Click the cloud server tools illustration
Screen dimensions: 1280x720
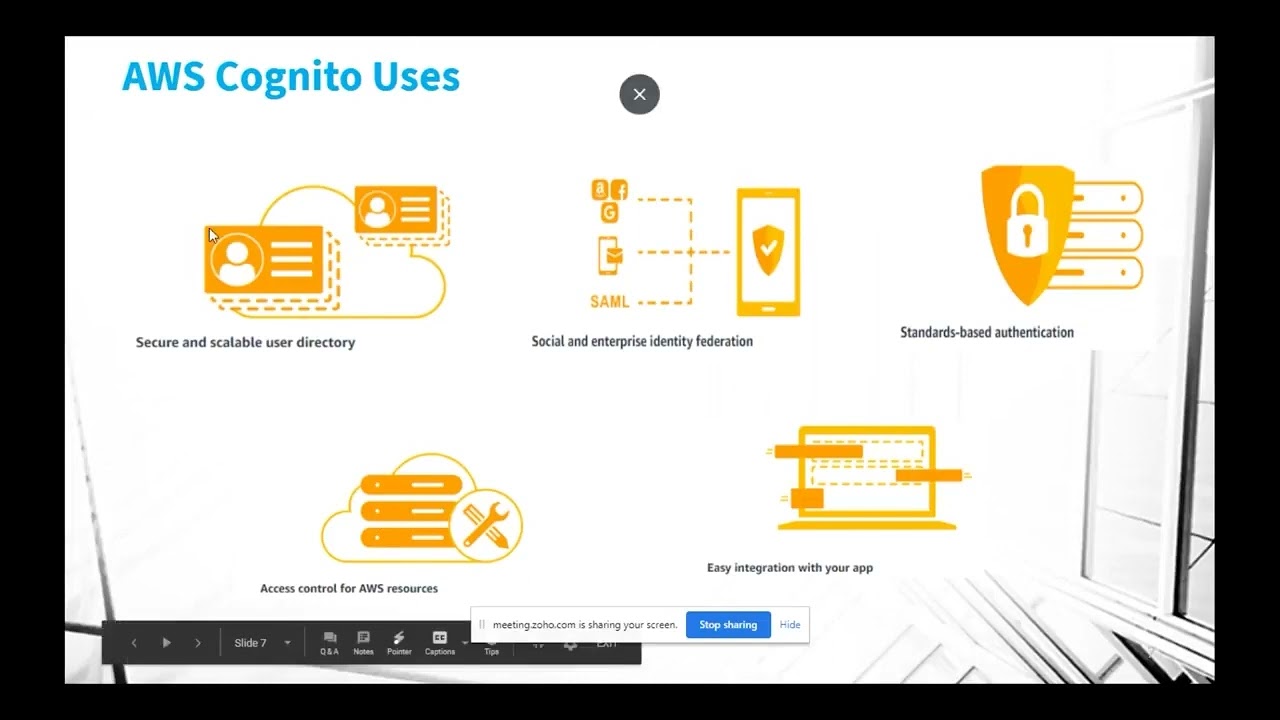pyautogui.click(x=421, y=507)
